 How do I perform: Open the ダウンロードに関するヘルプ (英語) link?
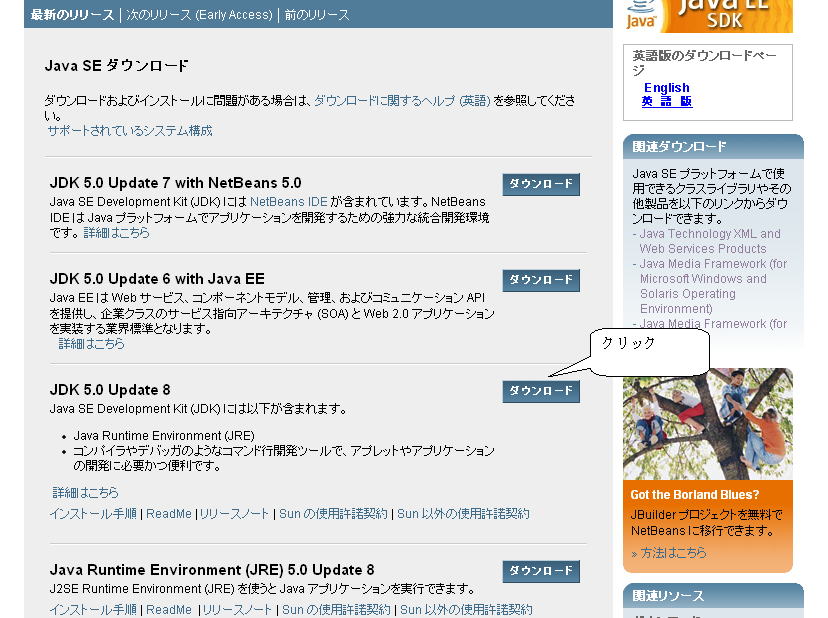coord(402,100)
